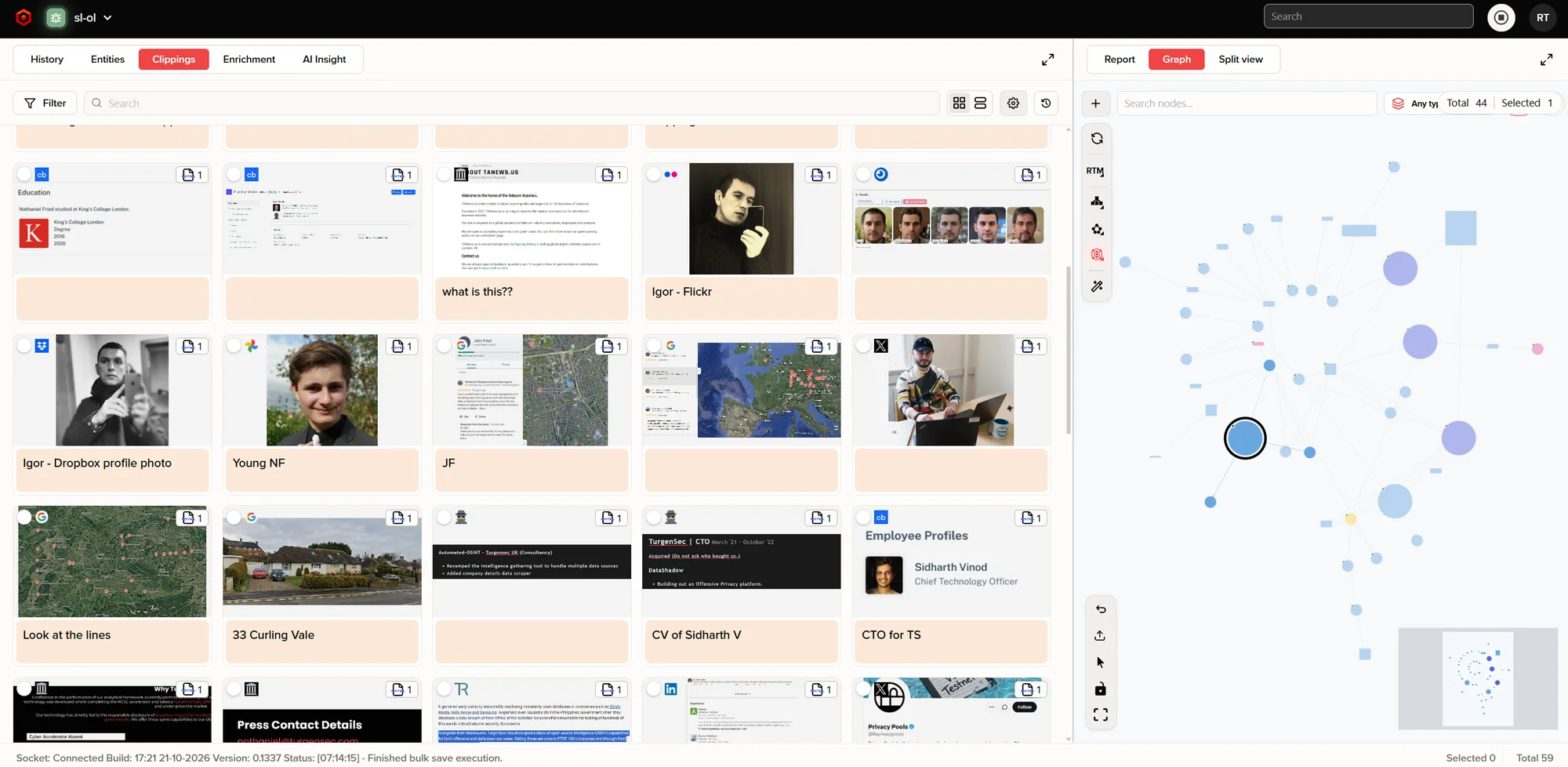Screen dimensions: 1568x767
Task: Switch to the AI Insight tab
Action: (x=324, y=60)
